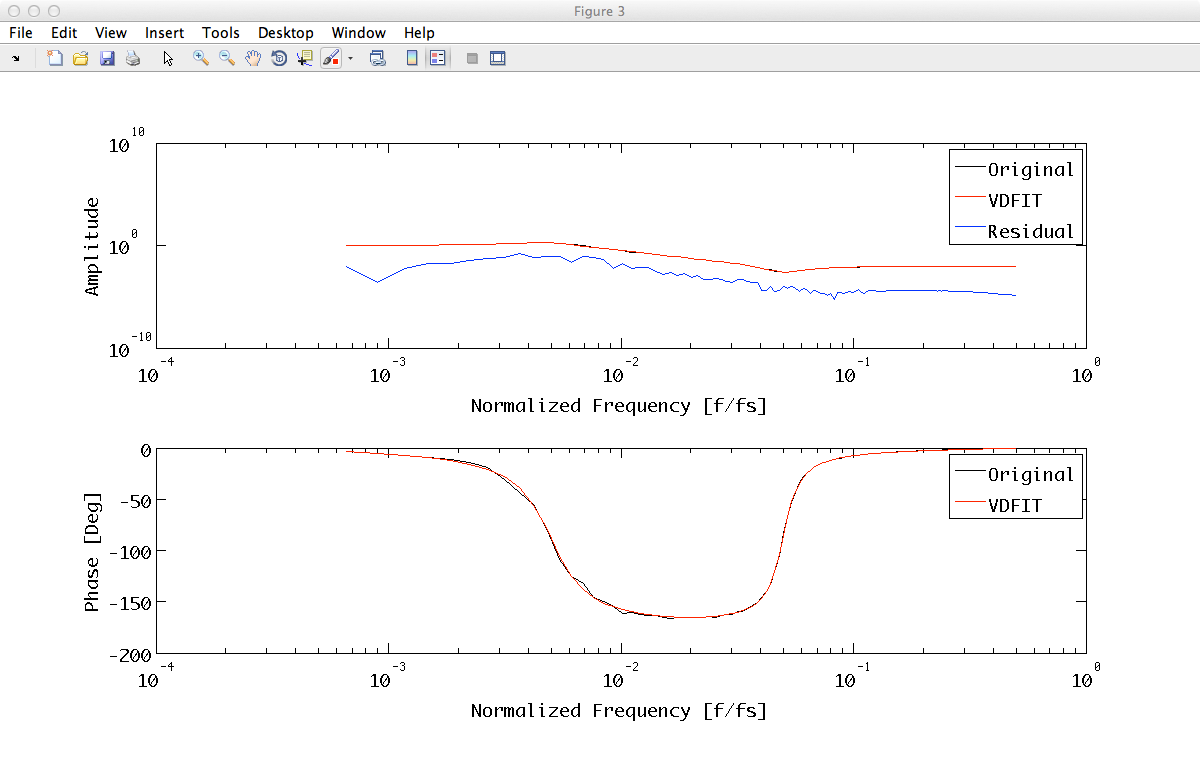Open the Edit menu
Screen dimensions: 1200x773
click(x=64, y=33)
